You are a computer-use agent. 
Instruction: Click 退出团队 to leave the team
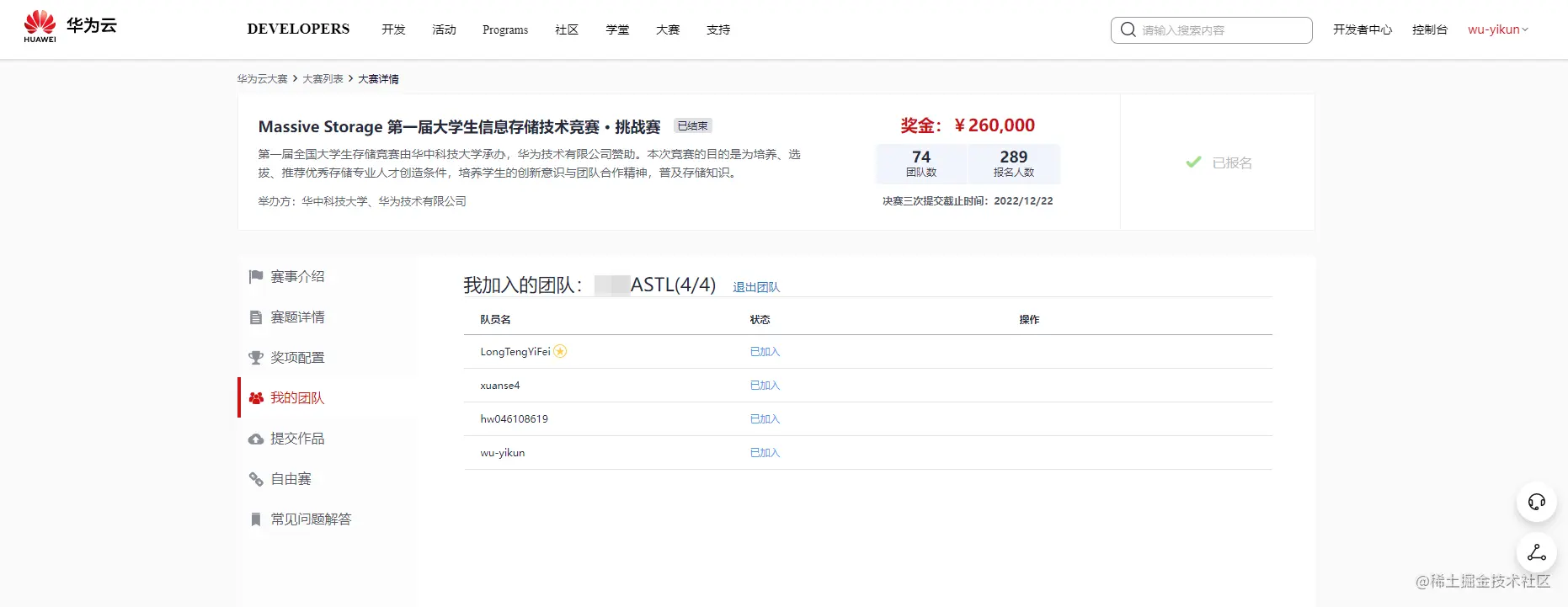pyautogui.click(x=756, y=287)
